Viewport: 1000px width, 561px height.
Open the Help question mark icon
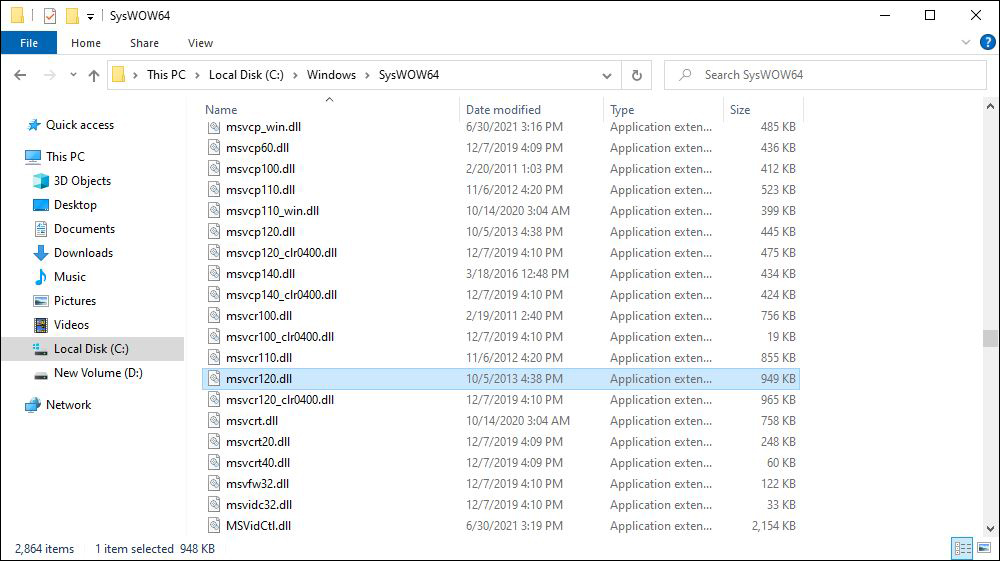[987, 43]
